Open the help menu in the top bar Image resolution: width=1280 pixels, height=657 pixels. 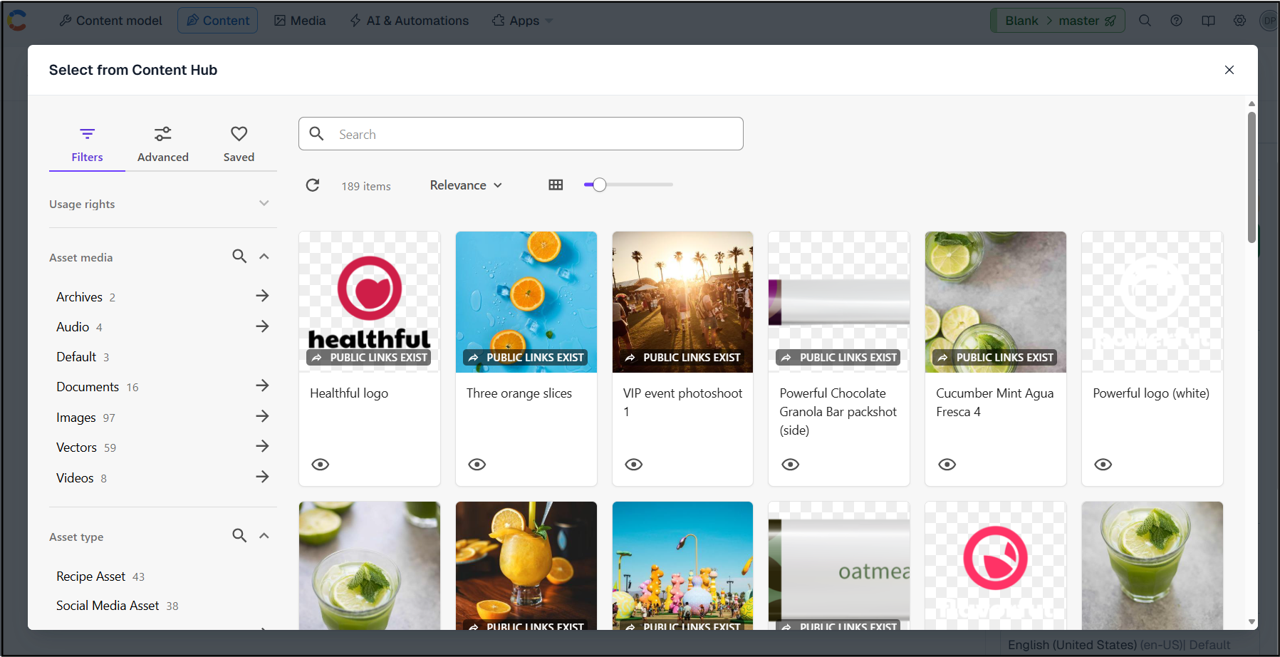click(x=1176, y=20)
